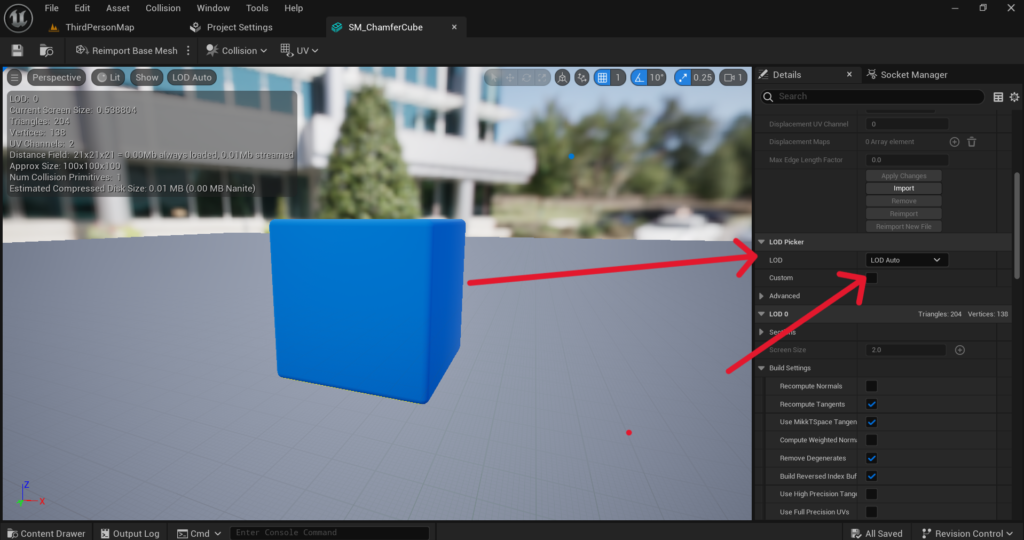Toggle transform coordinate system icon
The image size is (1024, 540).
pyautogui.click(x=562, y=78)
